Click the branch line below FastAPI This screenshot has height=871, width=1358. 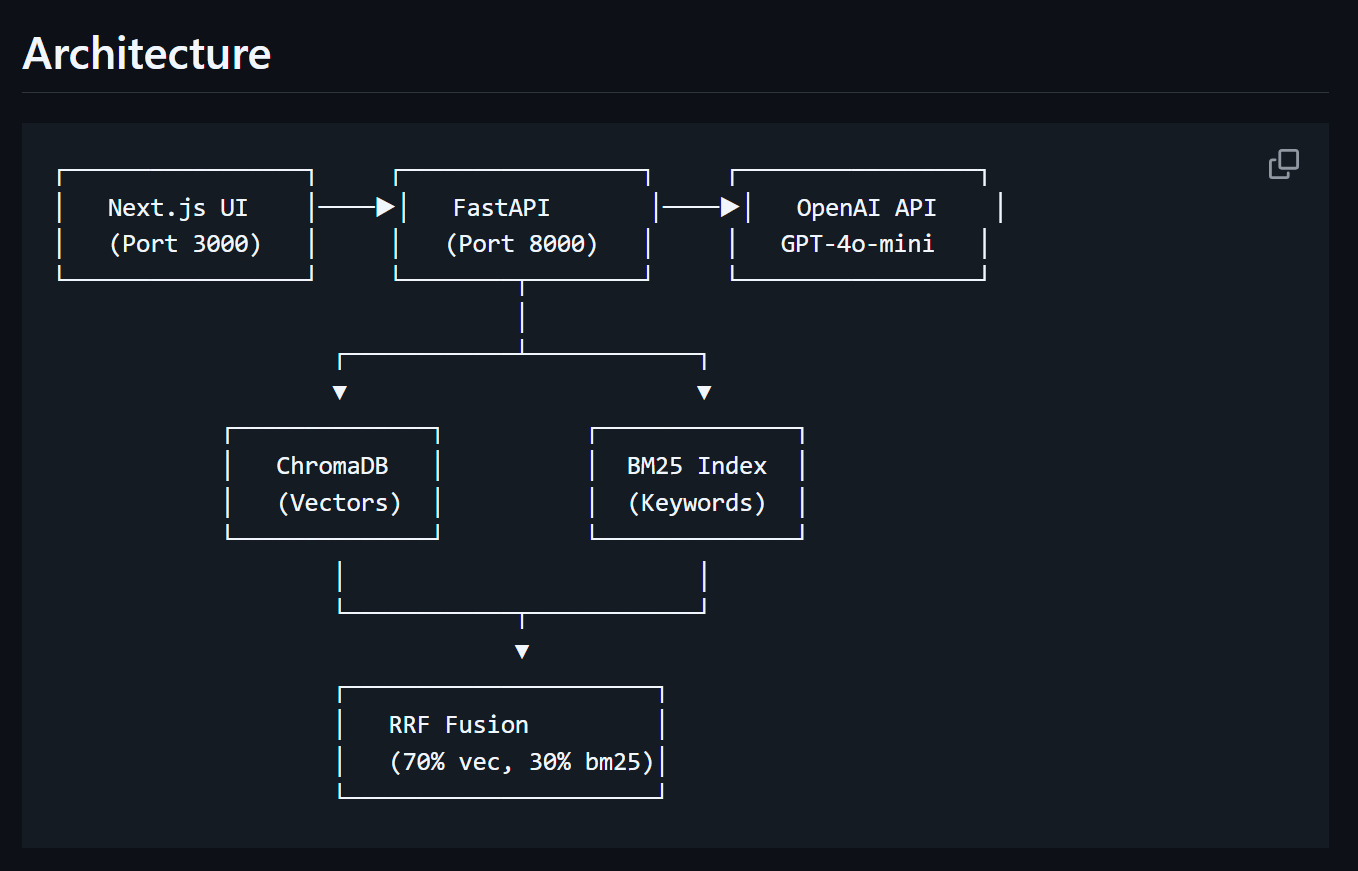click(x=521, y=320)
